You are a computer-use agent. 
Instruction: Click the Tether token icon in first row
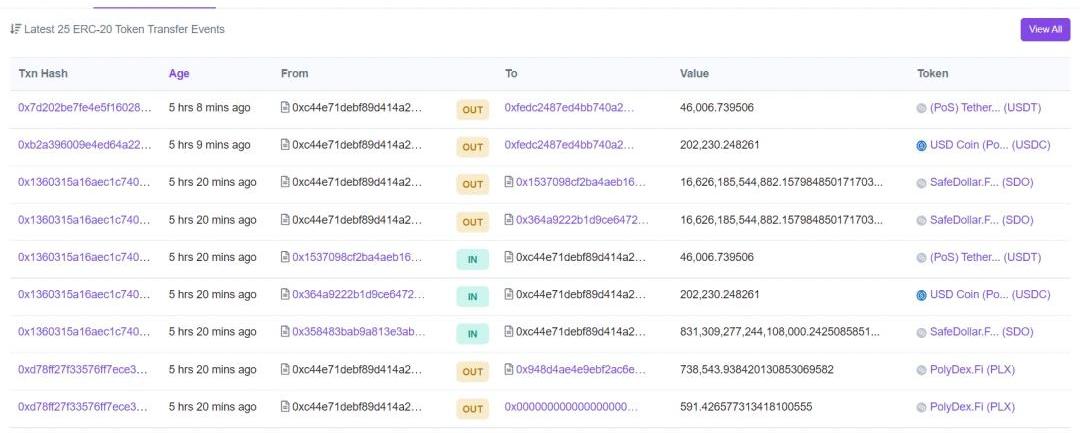tap(921, 108)
